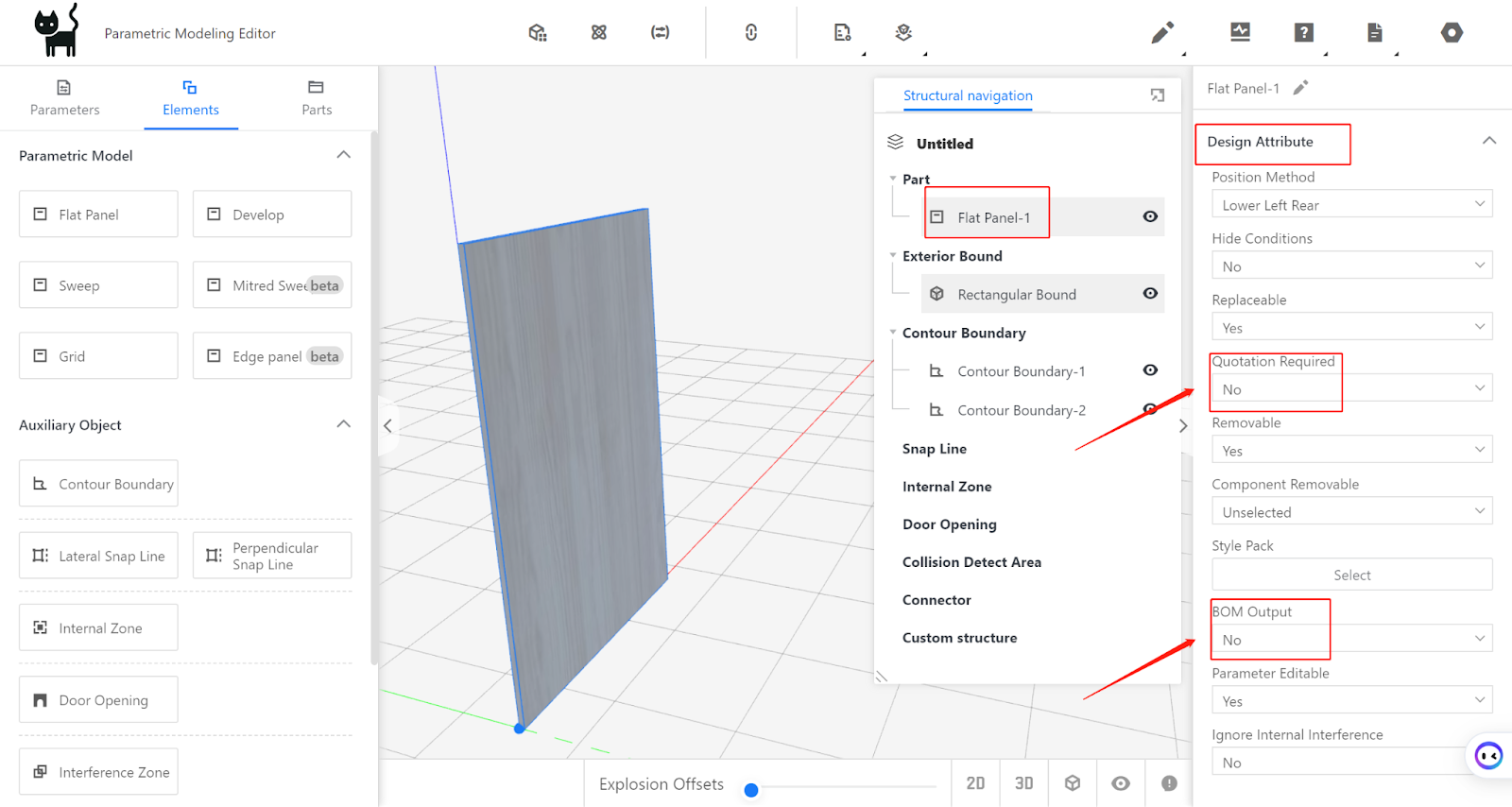Select Contour Boundary-2 in the structure tree
The image size is (1512, 807).
1021,410
